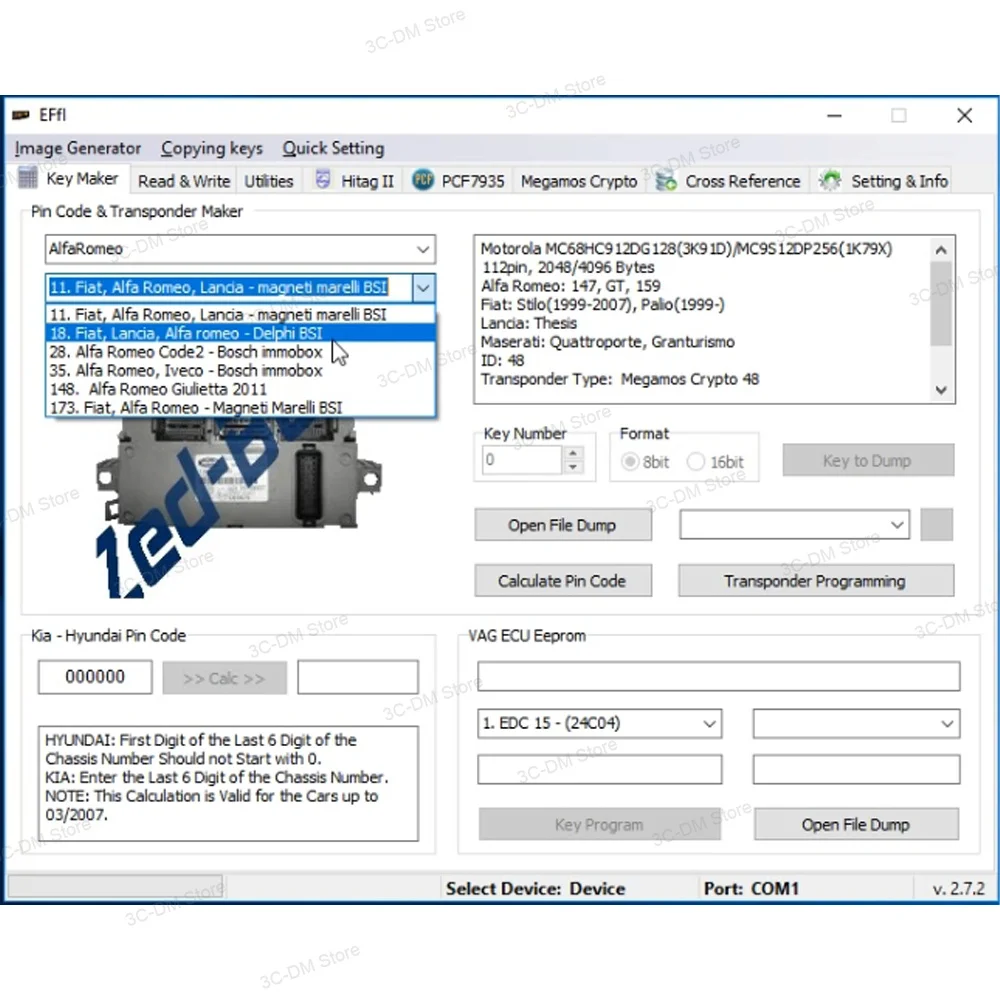Switch to the Hitag II tab
Viewport: 1000px width, 1000px height.
pyautogui.click(x=355, y=181)
